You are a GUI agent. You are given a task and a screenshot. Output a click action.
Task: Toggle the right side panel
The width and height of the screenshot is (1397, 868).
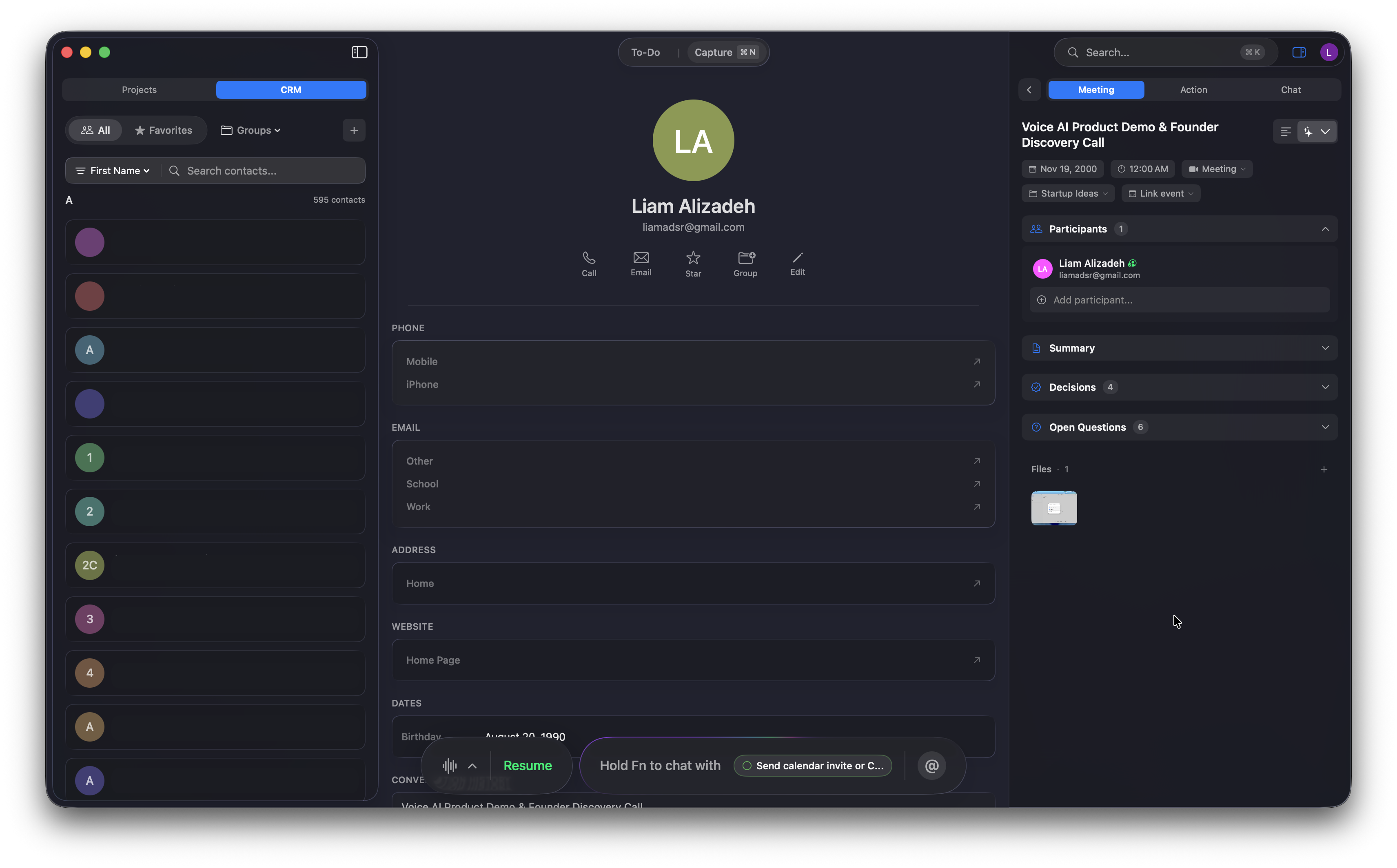(1299, 52)
